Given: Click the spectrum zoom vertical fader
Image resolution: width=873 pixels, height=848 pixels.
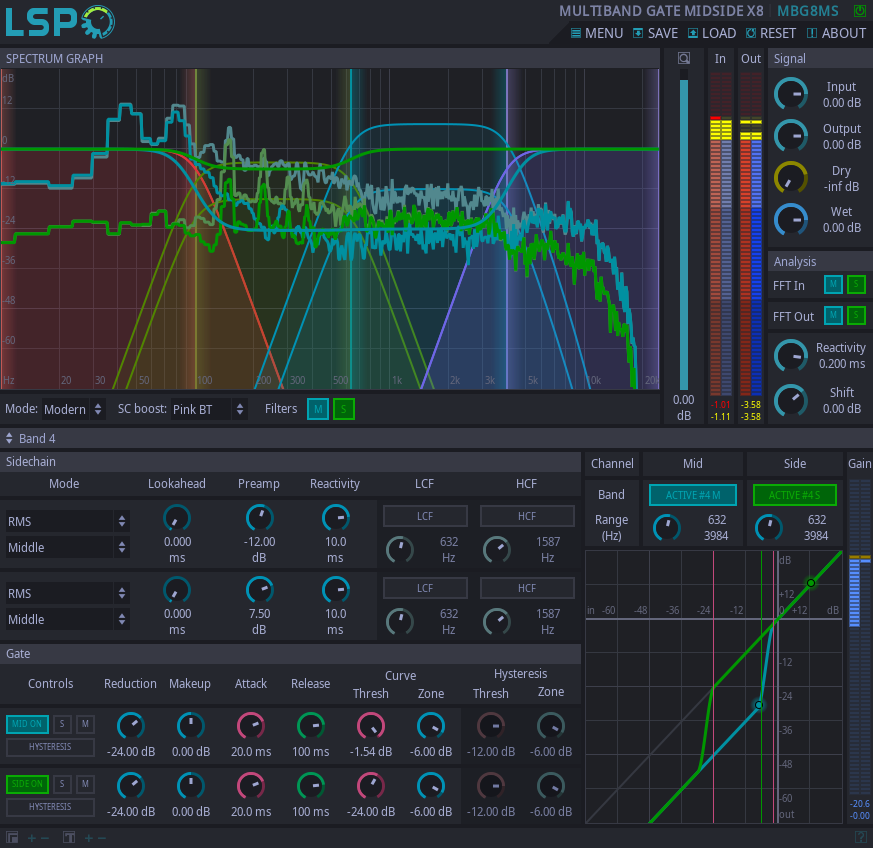Looking at the screenshot, I should click(x=684, y=231).
